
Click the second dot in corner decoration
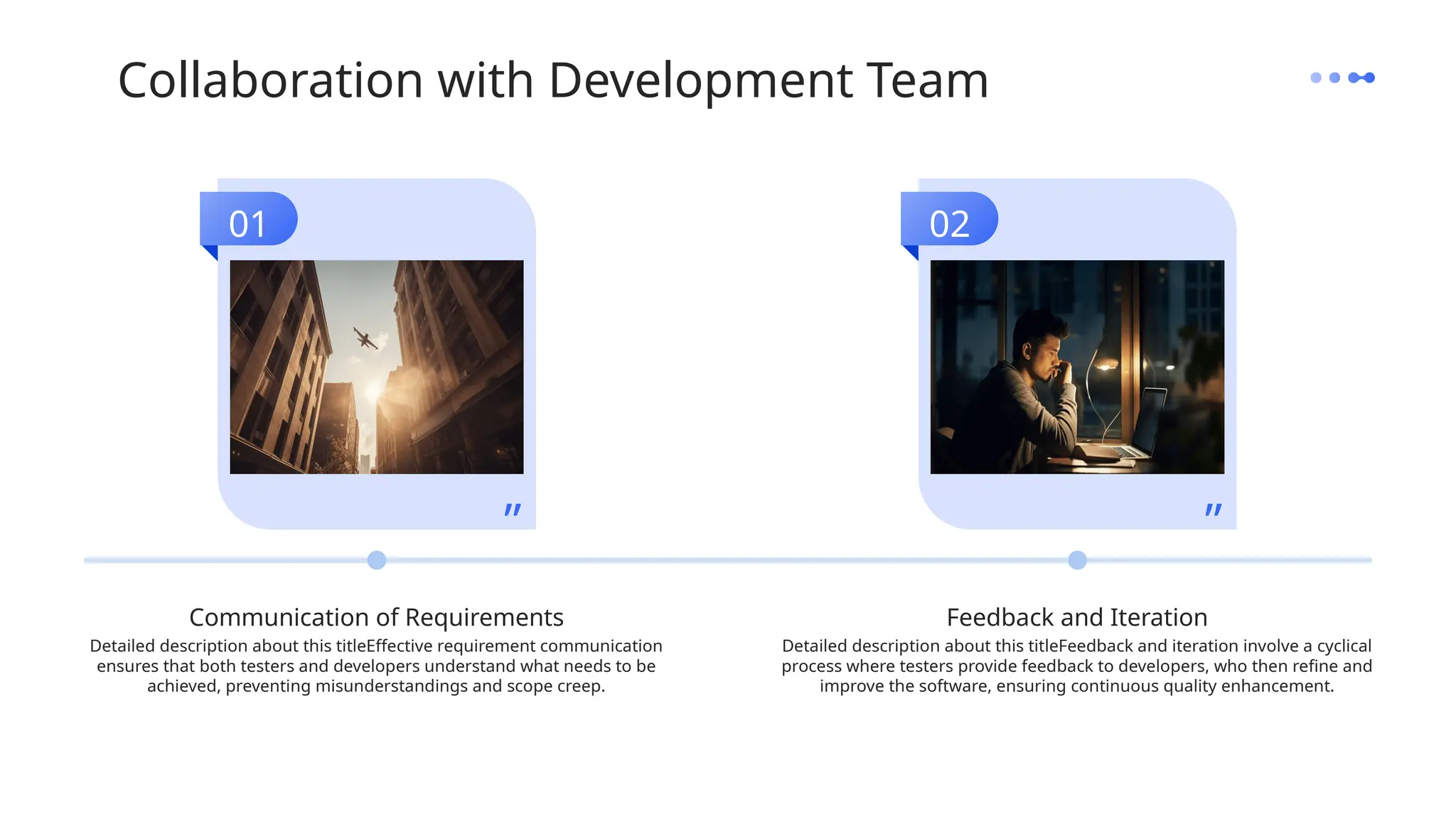point(1334,77)
